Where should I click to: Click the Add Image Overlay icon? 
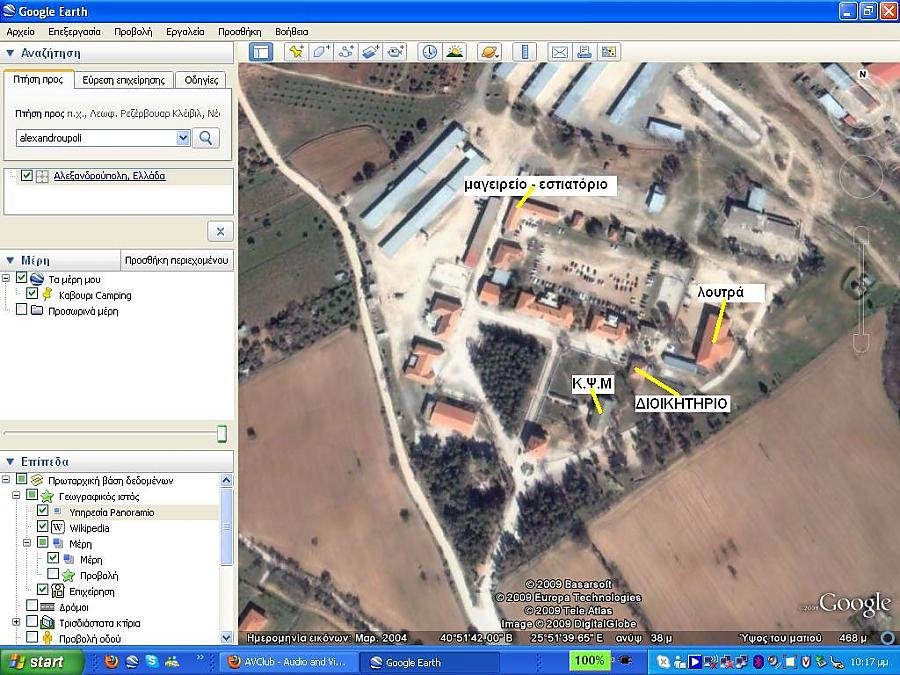pos(371,52)
